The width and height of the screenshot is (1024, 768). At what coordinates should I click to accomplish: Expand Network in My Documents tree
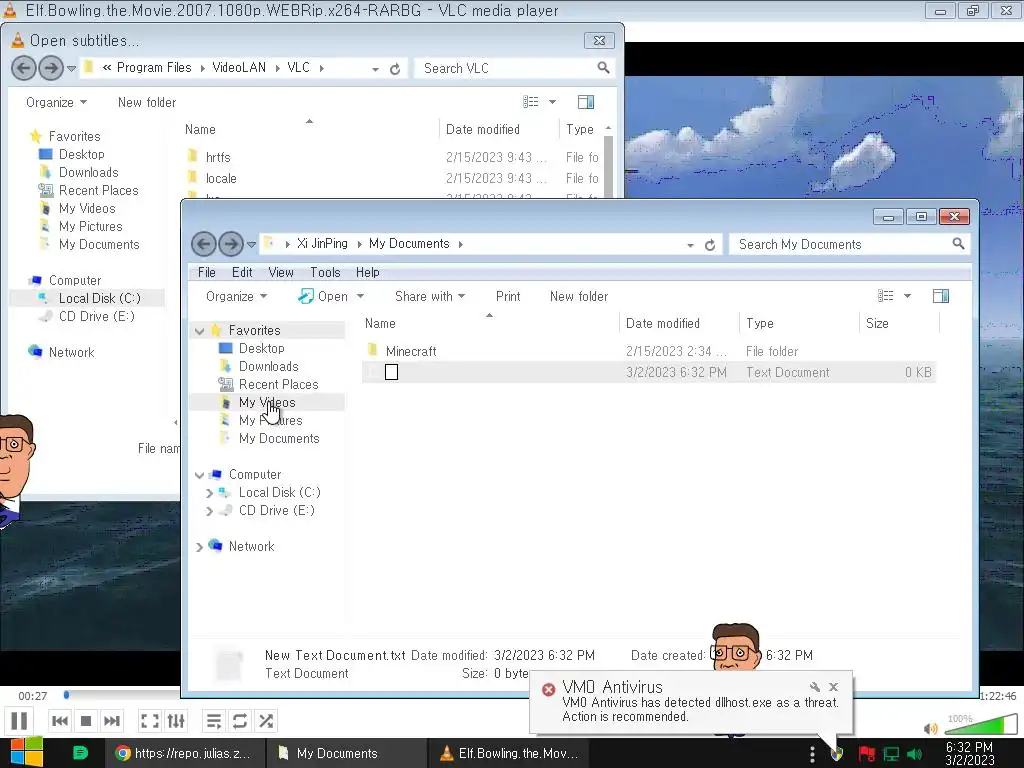click(x=199, y=547)
